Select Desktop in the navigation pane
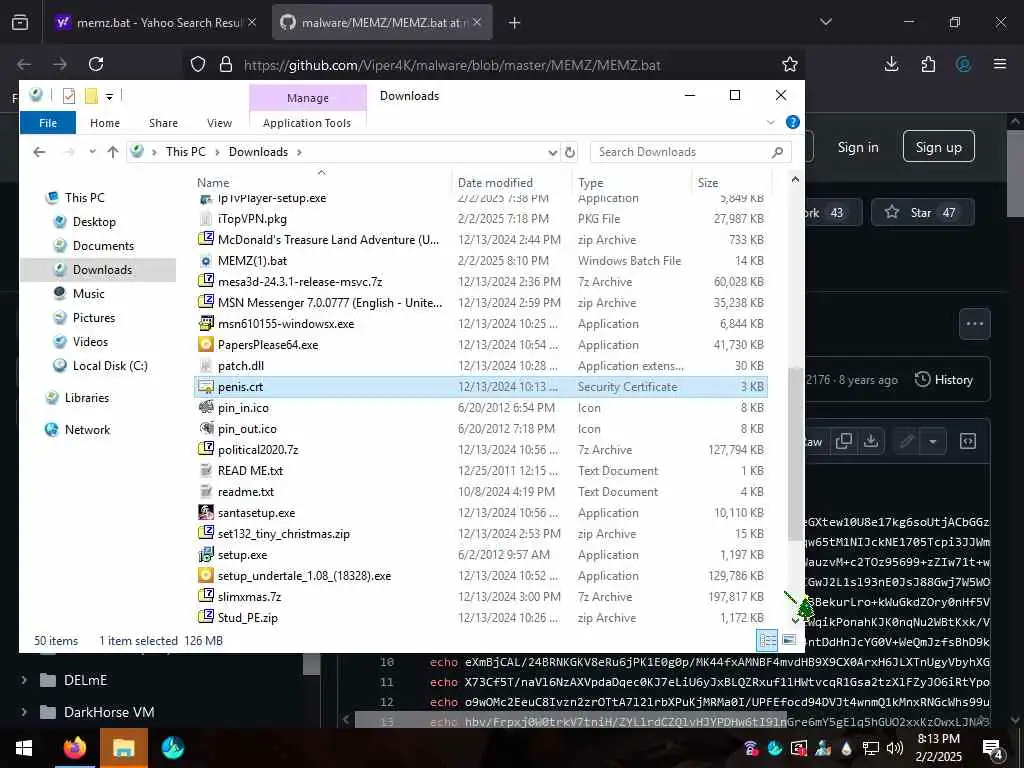The width and height of the screenshot is (1024, 768). [94, 222]
